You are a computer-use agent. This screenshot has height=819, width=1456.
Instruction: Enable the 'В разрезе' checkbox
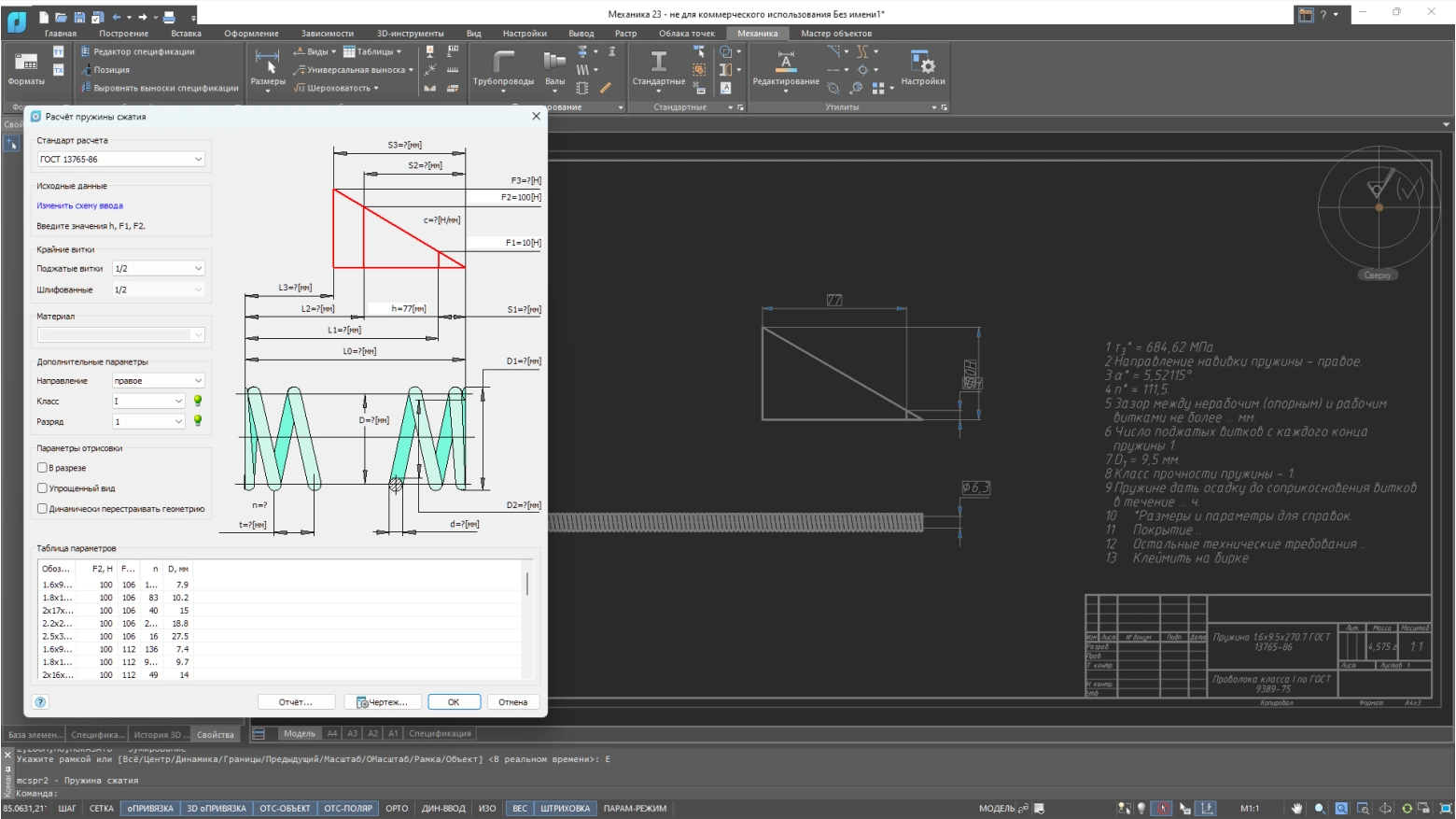(x=42, y=468)
